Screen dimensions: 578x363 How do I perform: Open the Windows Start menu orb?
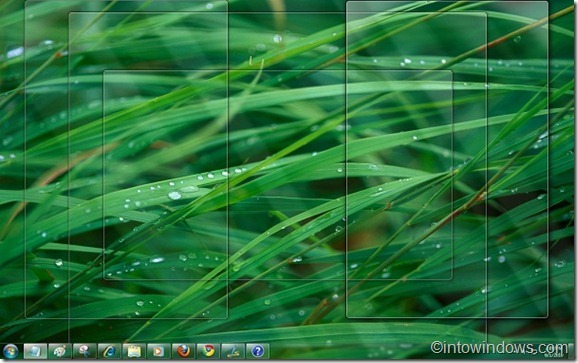click(x=10, y=351)
